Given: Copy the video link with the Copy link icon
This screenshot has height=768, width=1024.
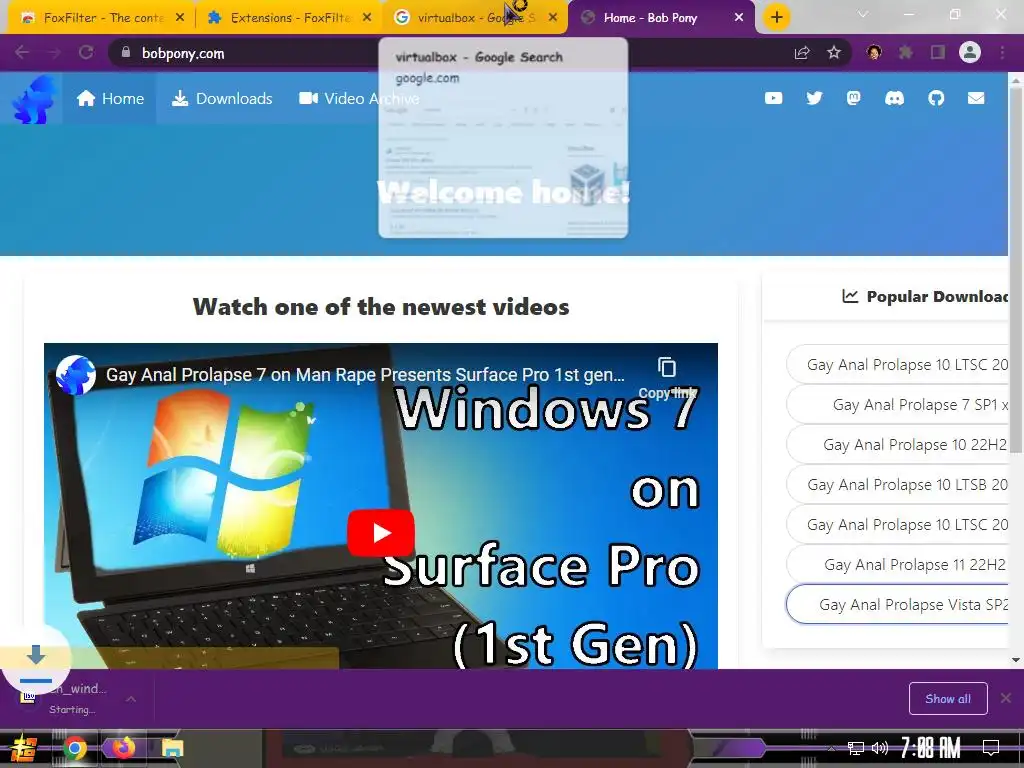Looking at the screenshot, I should (x=667, y=368).
